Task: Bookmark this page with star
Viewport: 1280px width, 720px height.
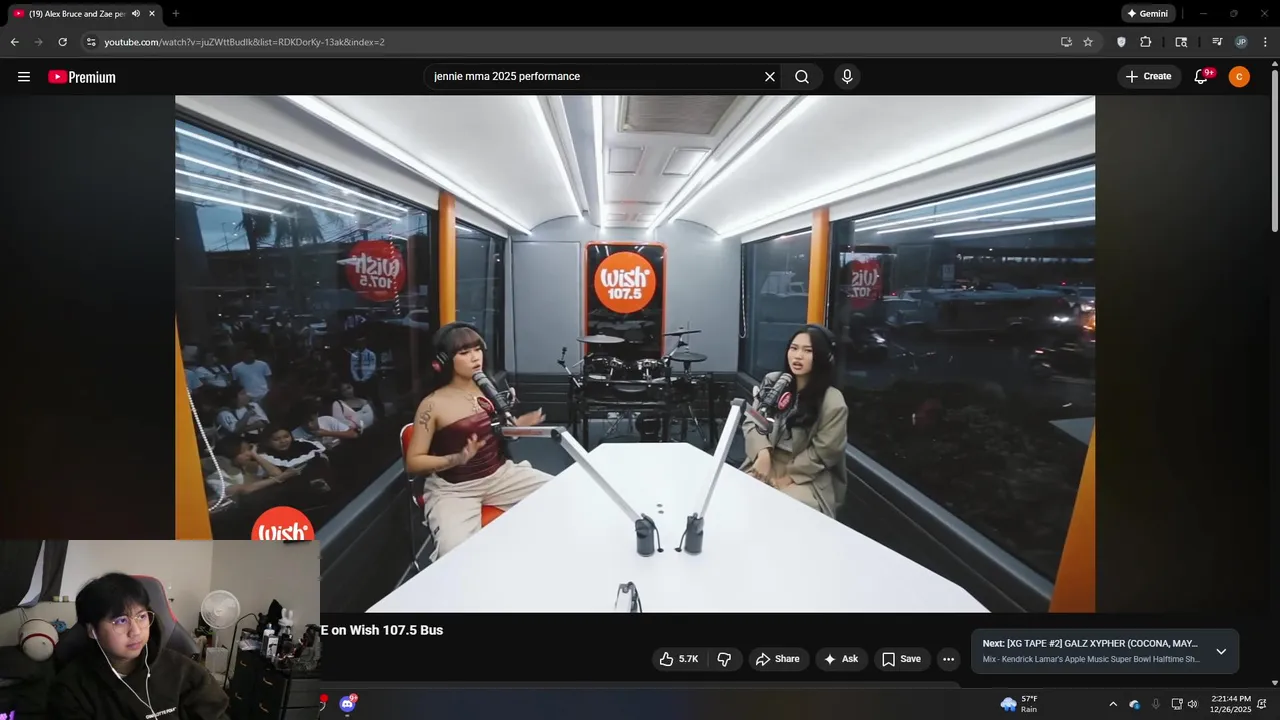Action: [x=1088, y=42]
